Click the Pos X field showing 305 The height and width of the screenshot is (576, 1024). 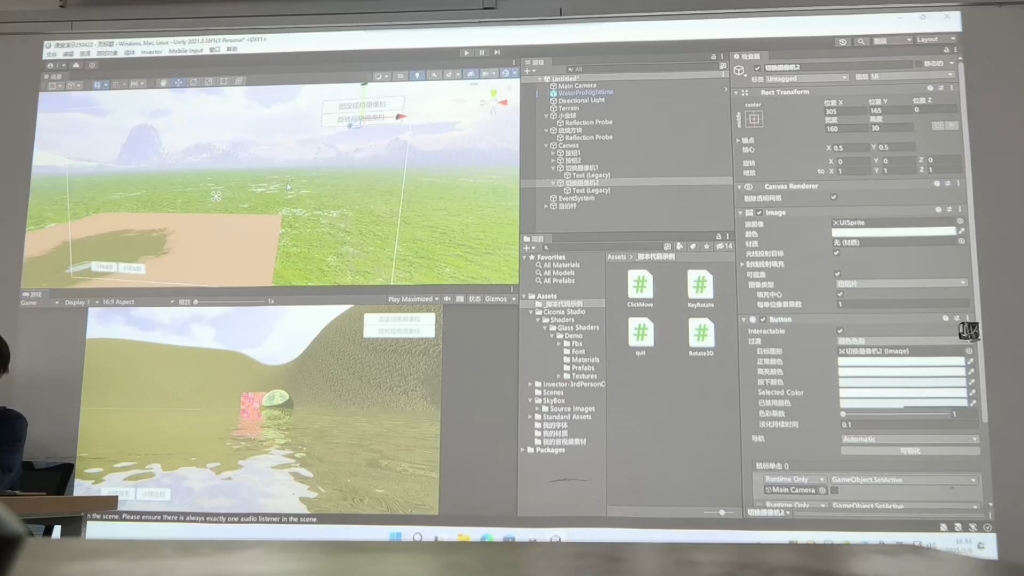click(x=845, y=112)
